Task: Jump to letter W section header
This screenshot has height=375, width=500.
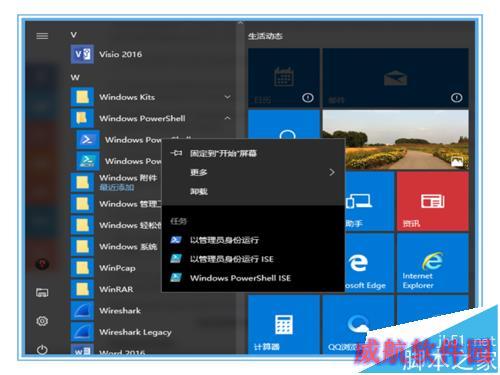Action: (x=75, y=77)
